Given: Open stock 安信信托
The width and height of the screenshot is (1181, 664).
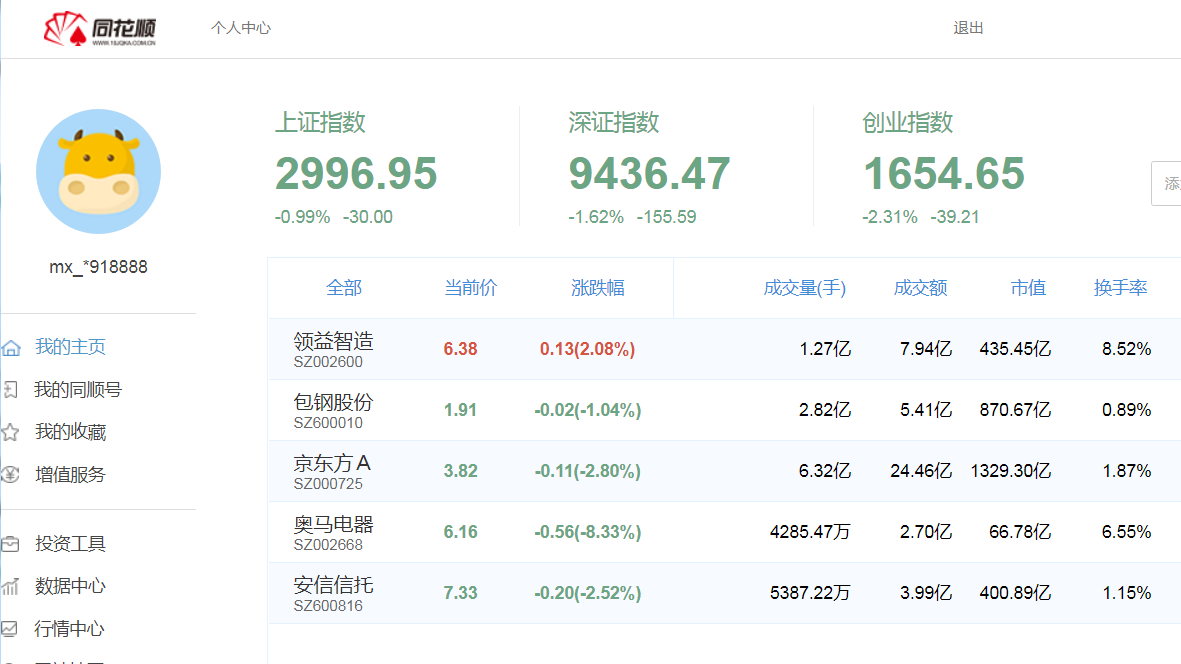Looking at the screenshot, I should pyautogui.click(x=334, y=585).
